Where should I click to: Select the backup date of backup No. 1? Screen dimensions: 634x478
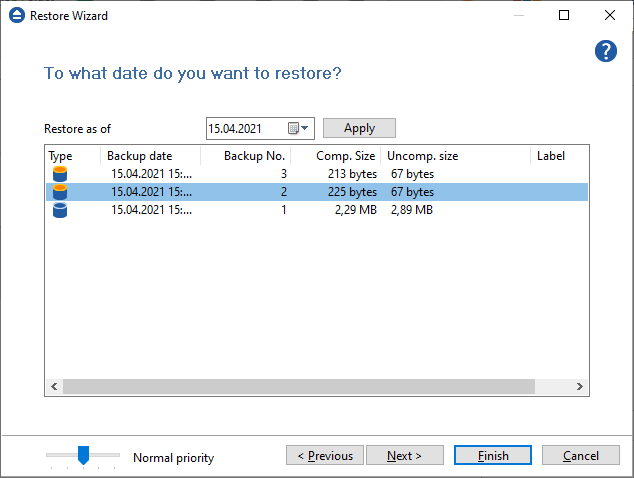tap(151, 210)
